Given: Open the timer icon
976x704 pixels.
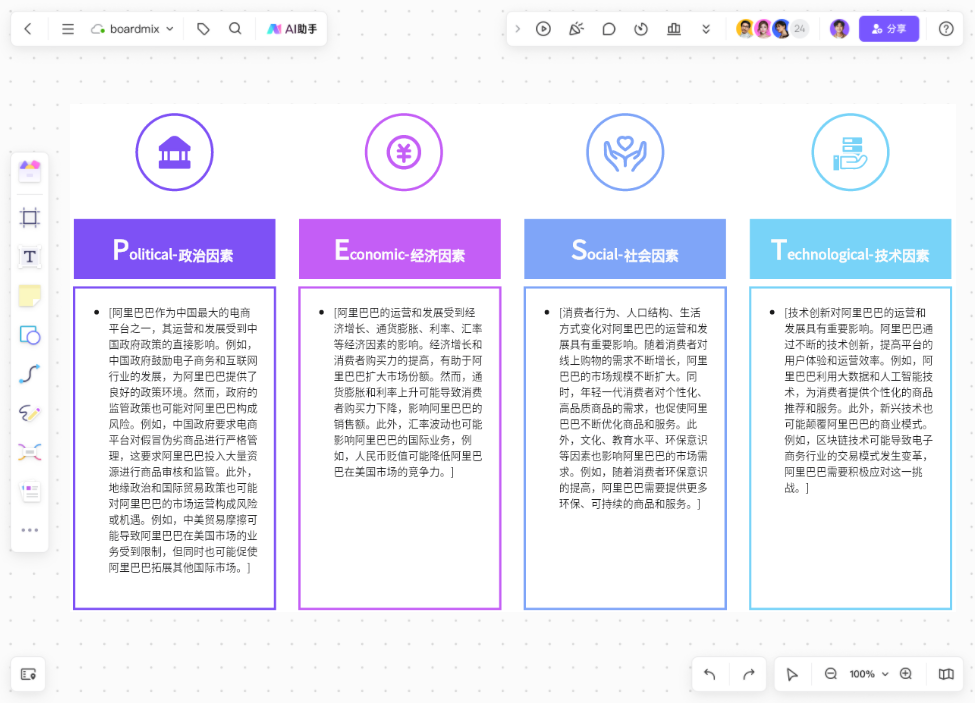Looking at the screenshot, I should pyautogui.click(x=641, y=29).
